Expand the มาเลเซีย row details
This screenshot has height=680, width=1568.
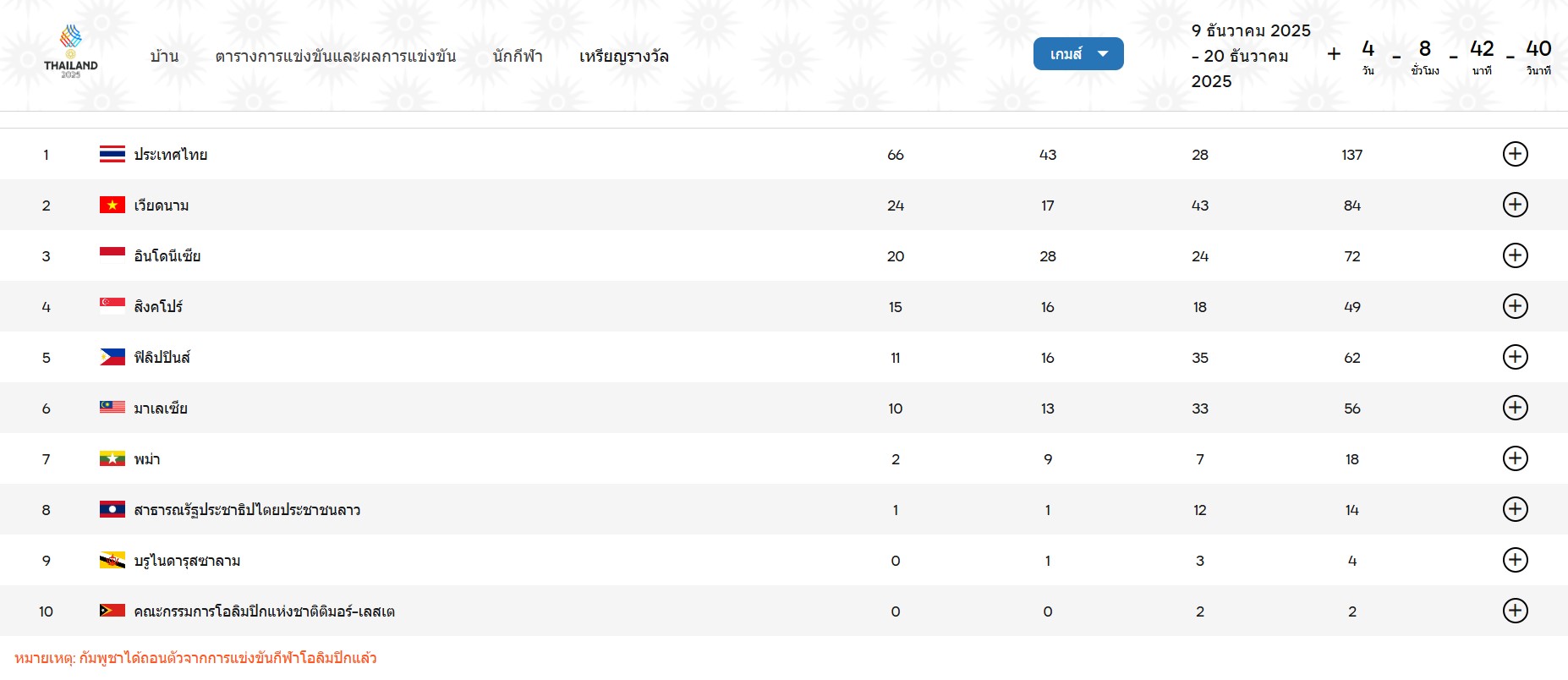pos(1515,408)
